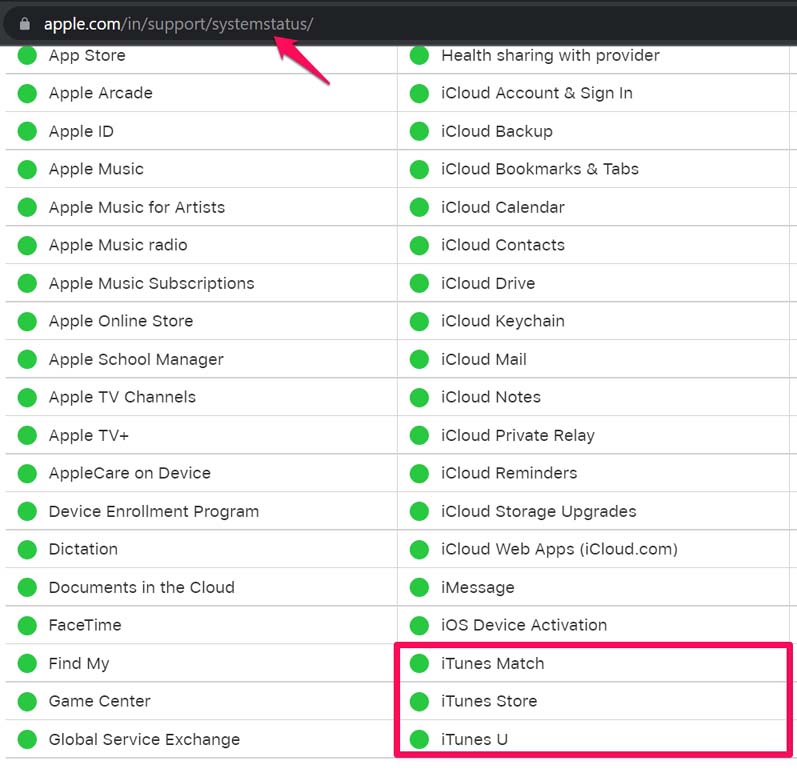Click the Documents in the Cloud label
This screenshot has width=797, height=773.
click(x=142, y=588)
